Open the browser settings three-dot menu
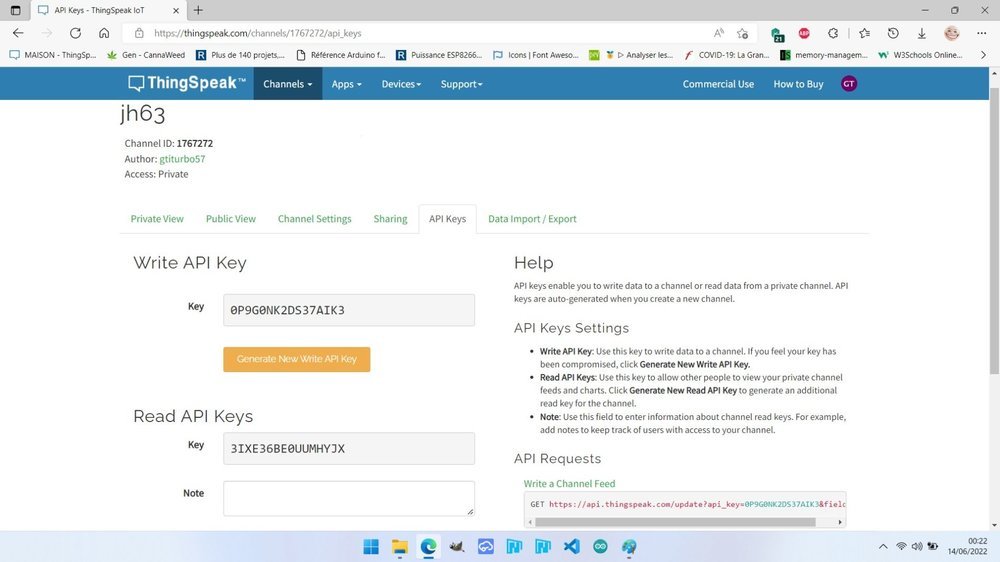 (x=982, y=33)
